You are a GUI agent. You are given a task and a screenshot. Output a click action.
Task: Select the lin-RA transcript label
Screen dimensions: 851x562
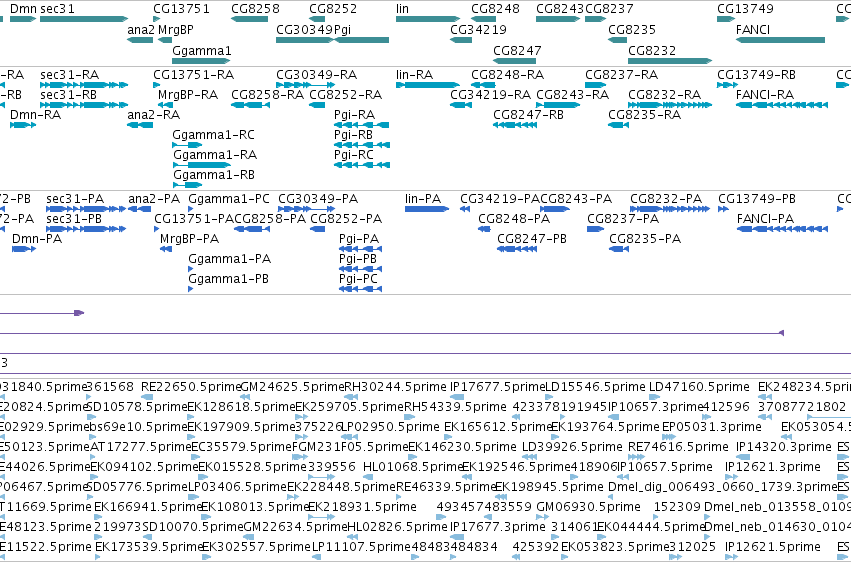click(415, 75)
